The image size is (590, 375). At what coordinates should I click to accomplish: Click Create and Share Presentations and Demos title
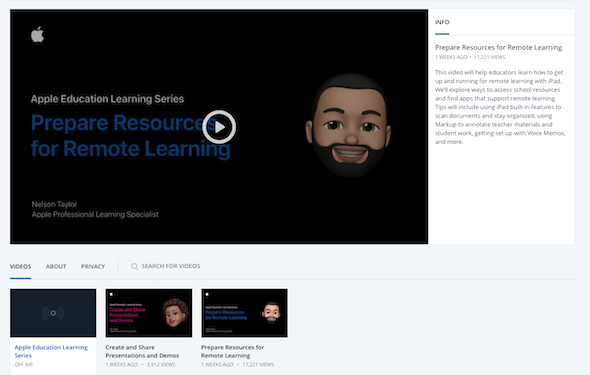click(142, 351)
